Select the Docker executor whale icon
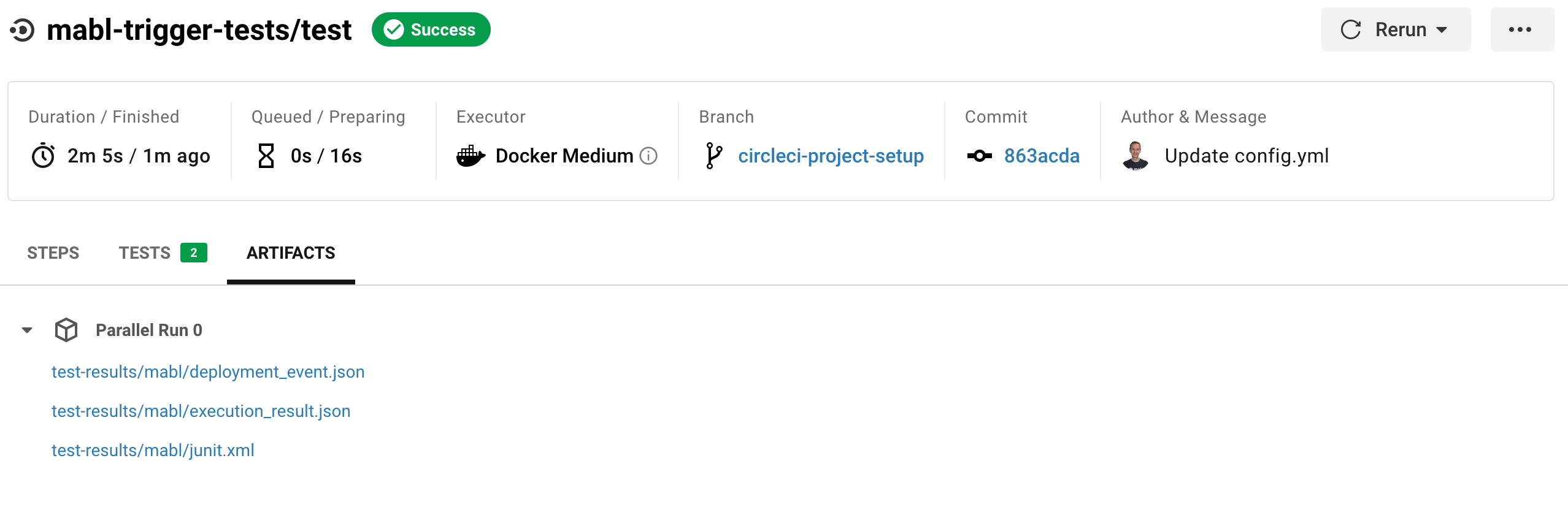 click(x=471, y=155)
